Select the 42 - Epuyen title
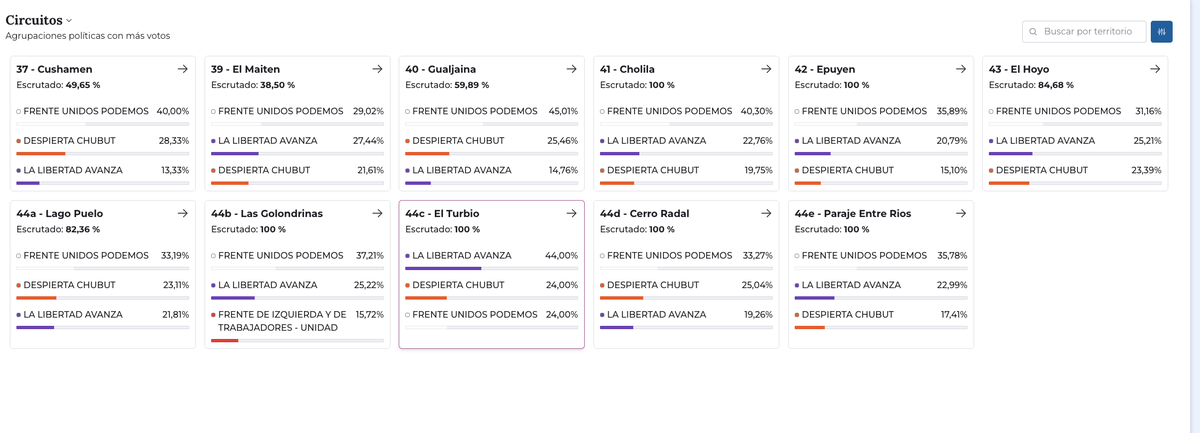This screenshot has height=433, width=1200. pyautogui.click(x=825, y=70)
